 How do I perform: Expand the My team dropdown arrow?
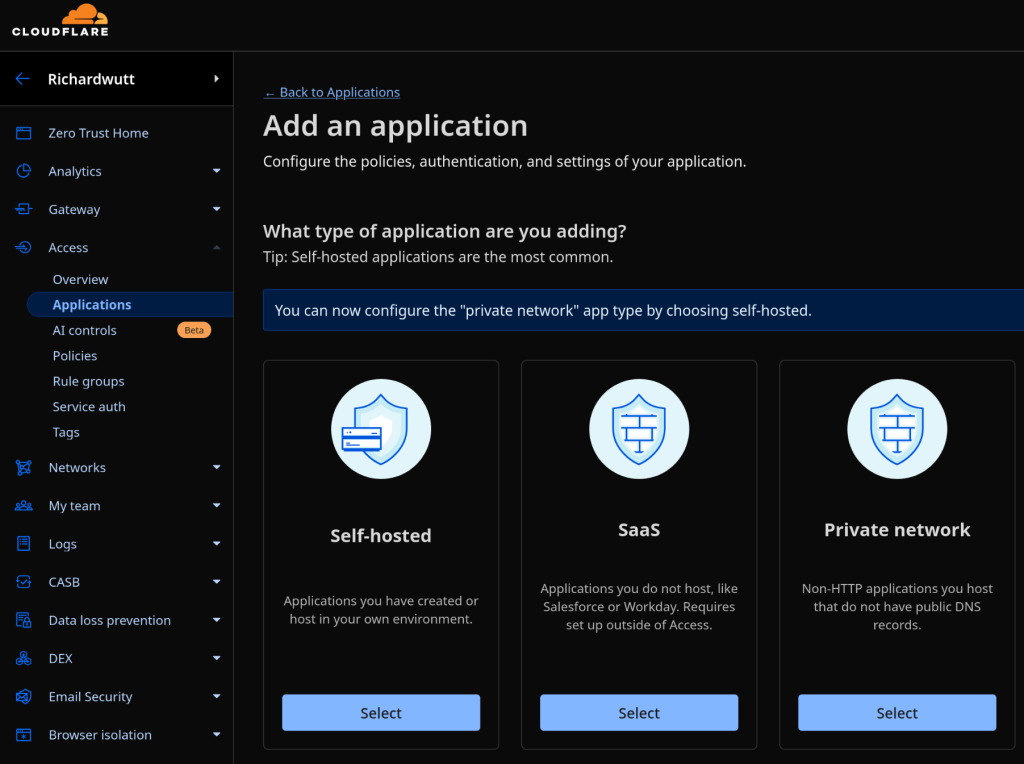(x=216, y=506)
